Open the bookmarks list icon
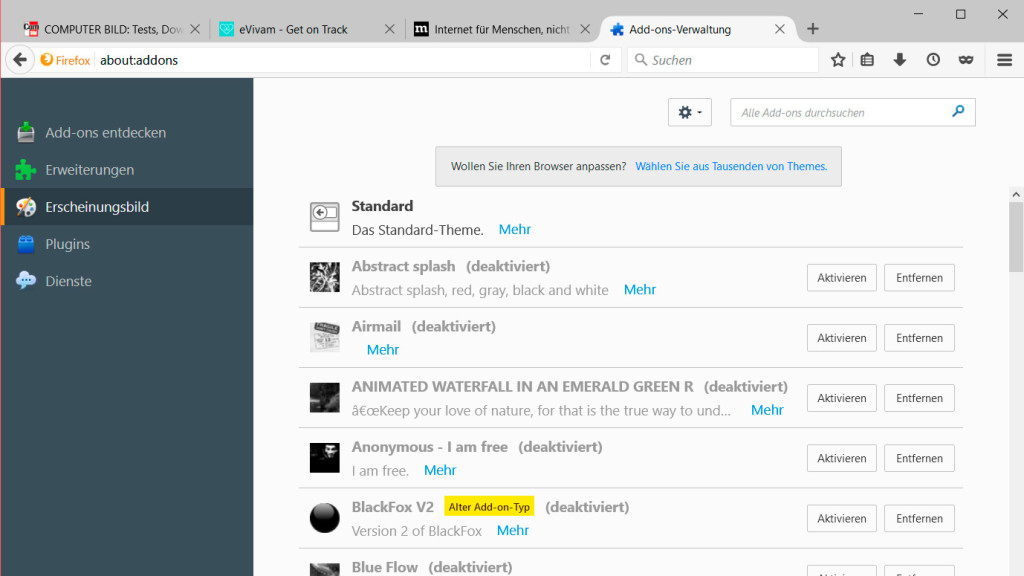Screen dimensions: 1024x576 867,60
